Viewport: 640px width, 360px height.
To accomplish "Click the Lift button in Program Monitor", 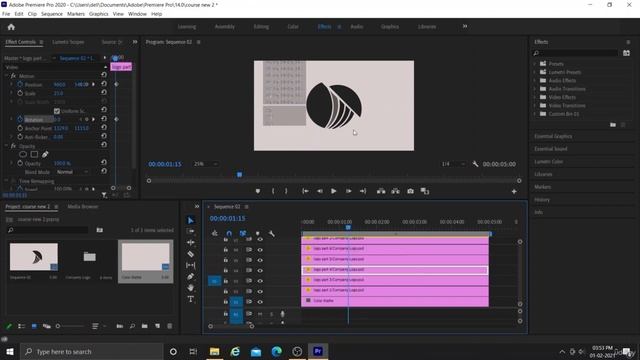I will [381, 191].
